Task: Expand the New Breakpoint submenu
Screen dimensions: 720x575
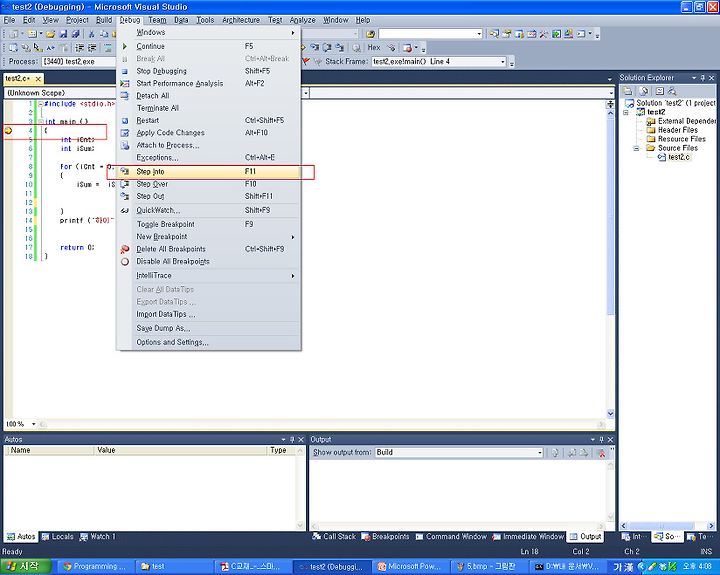Action: 208,237
